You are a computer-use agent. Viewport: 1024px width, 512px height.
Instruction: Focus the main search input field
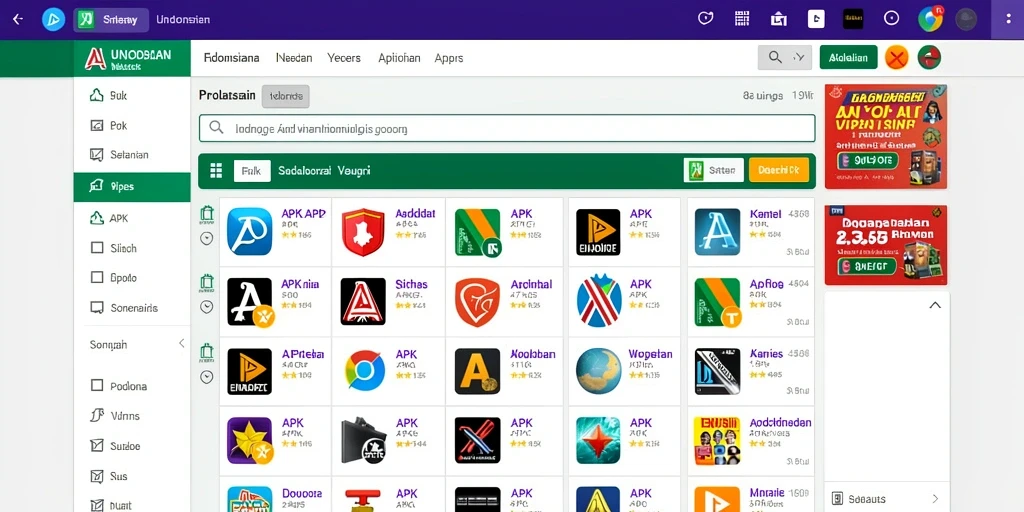(507, 129)
